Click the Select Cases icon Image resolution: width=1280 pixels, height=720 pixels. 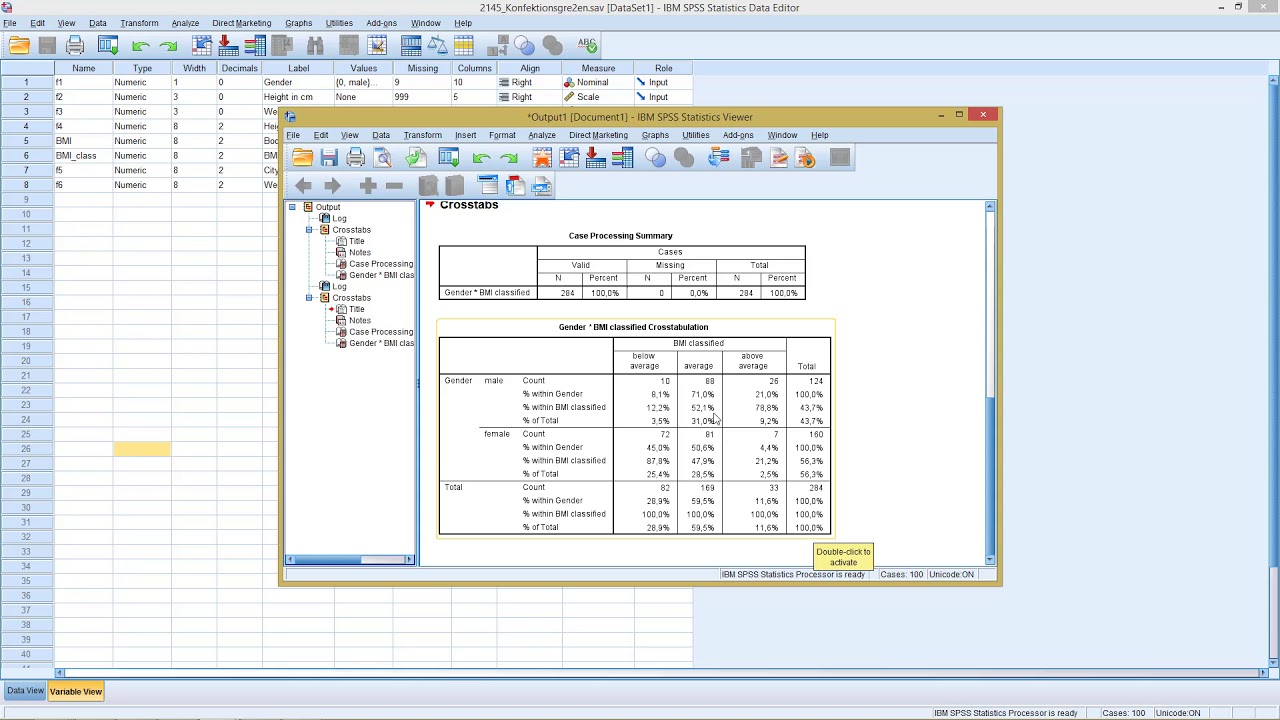click(464, 45)
